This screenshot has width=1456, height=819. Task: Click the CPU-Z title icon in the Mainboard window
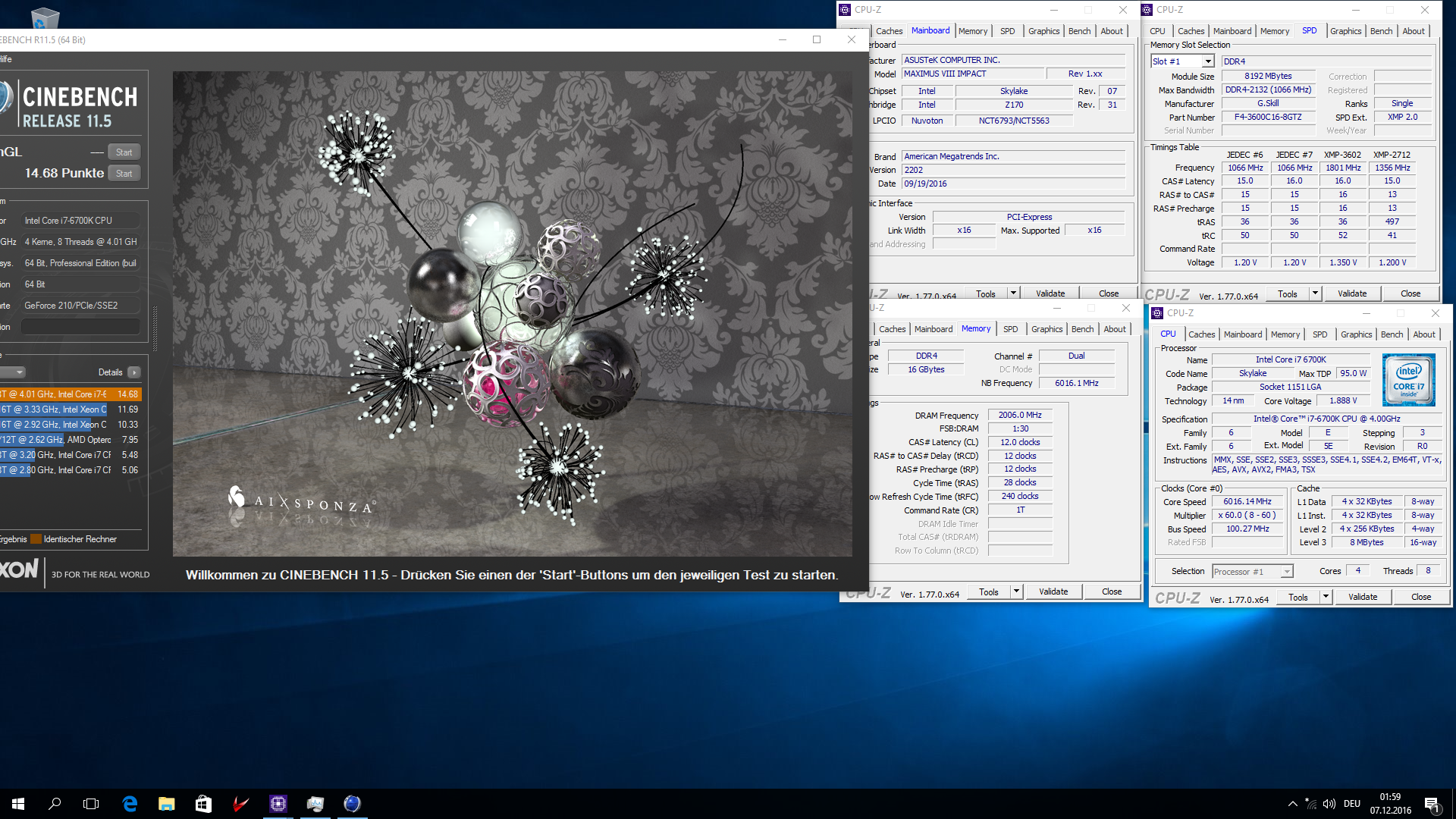click(x=846, y=10)
